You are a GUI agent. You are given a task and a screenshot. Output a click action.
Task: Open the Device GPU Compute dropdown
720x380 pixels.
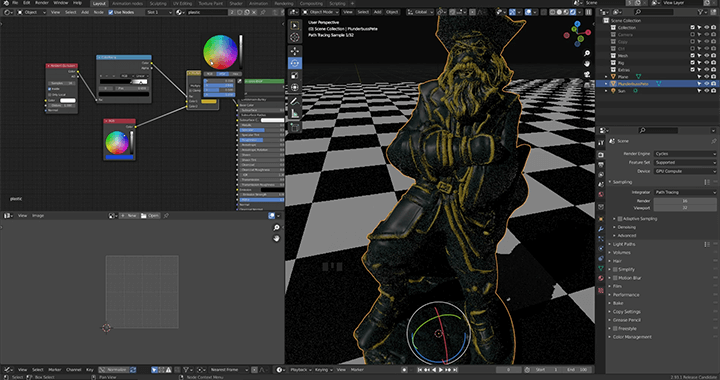(685, 171)
